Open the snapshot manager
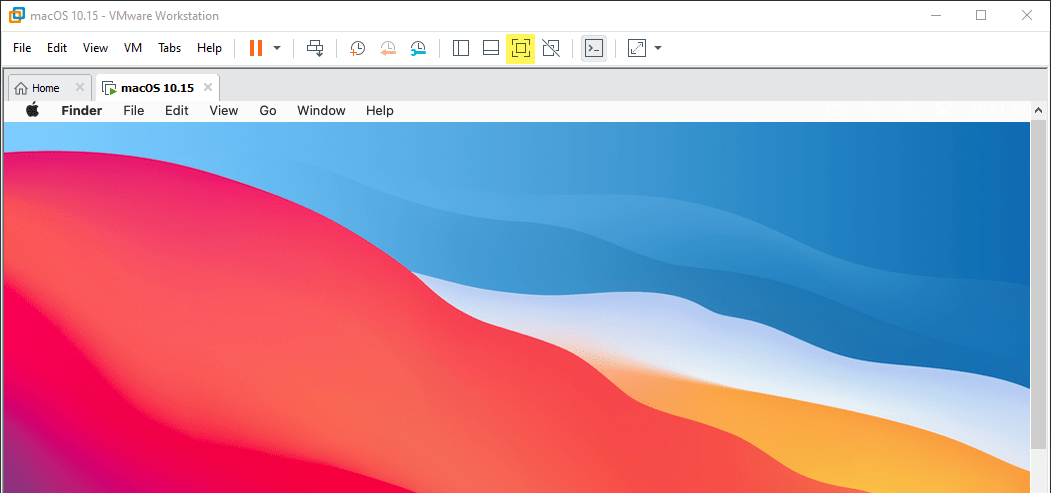This screenshot has height=493, width=1051. point(418,48)
